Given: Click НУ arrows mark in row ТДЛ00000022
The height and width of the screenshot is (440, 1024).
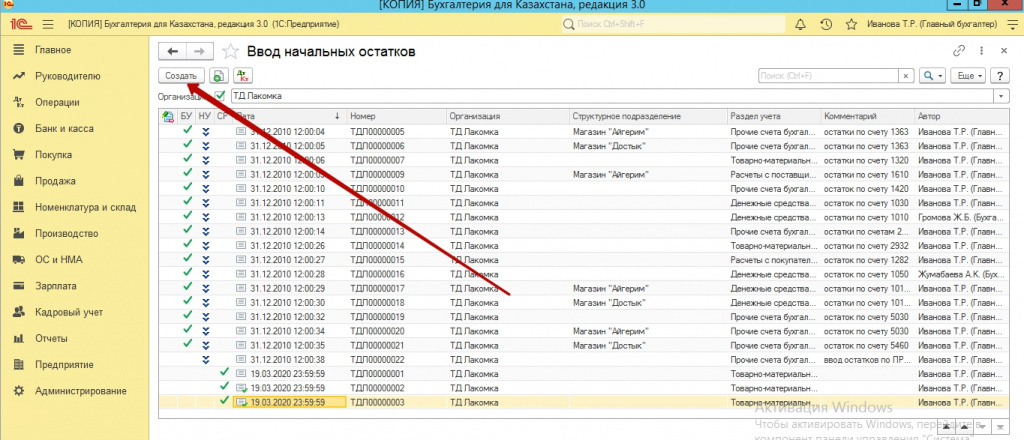Looking at the screenshot, I should click(x=206, y=360).
